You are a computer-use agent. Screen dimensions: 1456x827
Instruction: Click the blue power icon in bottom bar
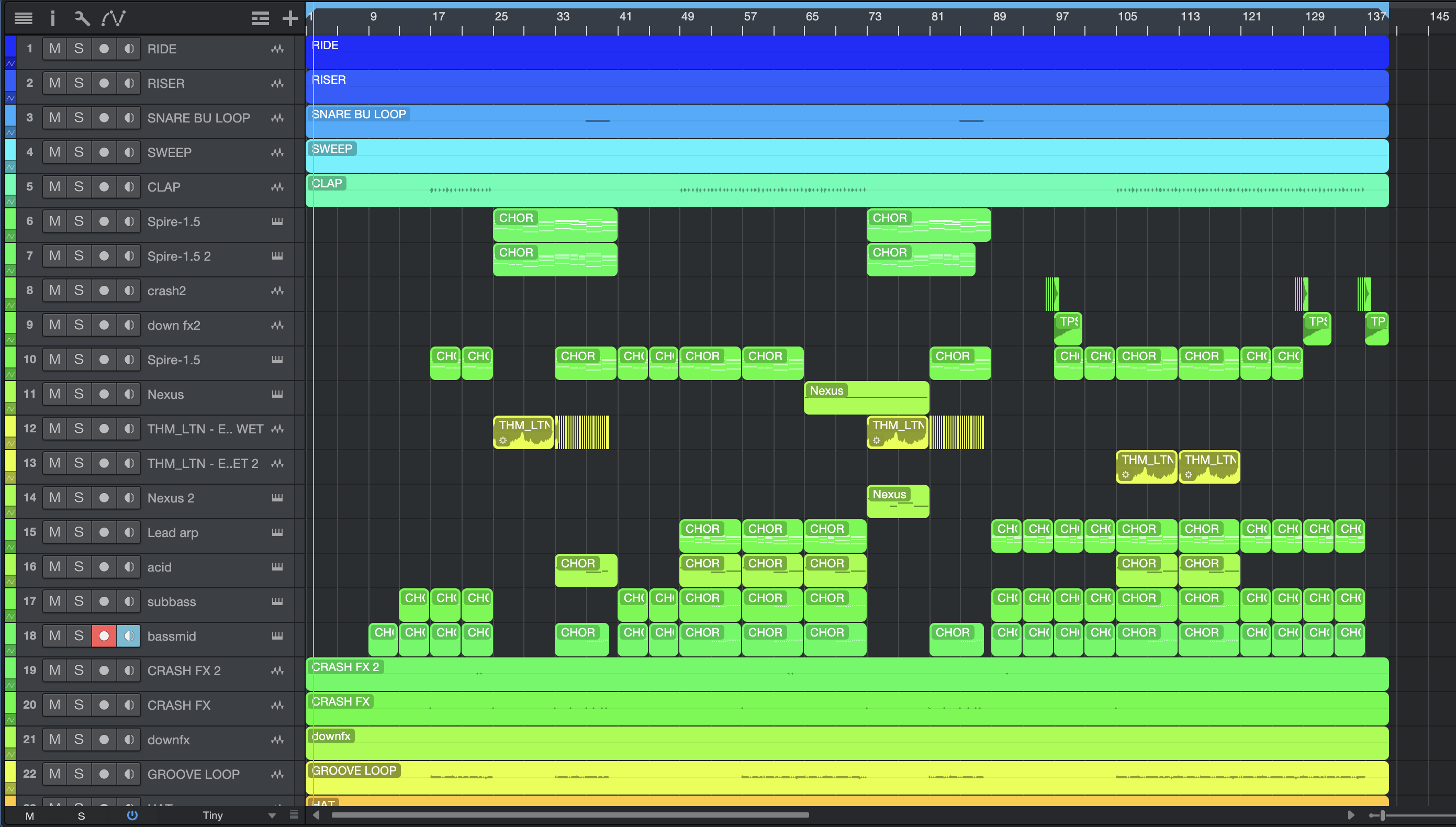132,815
